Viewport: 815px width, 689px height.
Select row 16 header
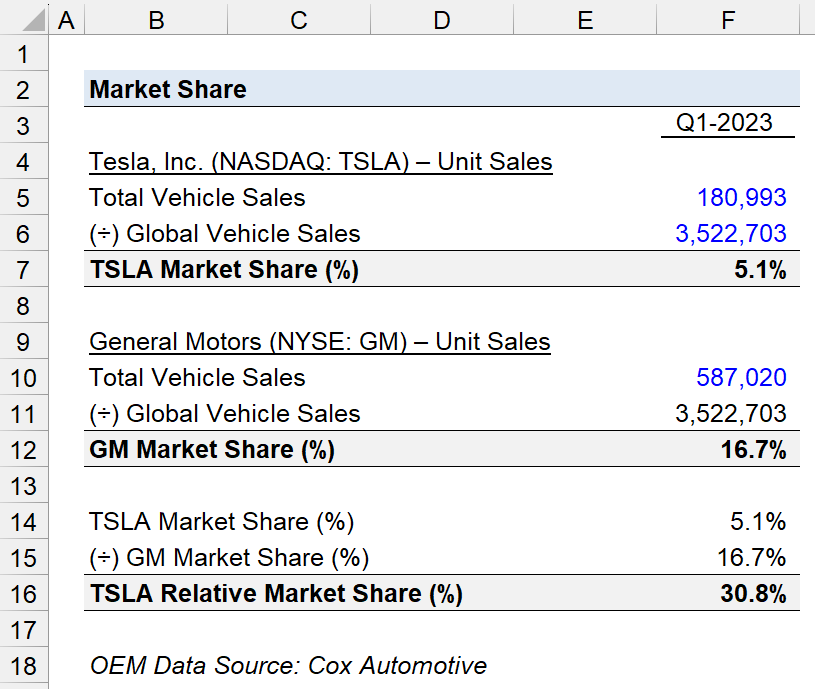click(24, 594)
